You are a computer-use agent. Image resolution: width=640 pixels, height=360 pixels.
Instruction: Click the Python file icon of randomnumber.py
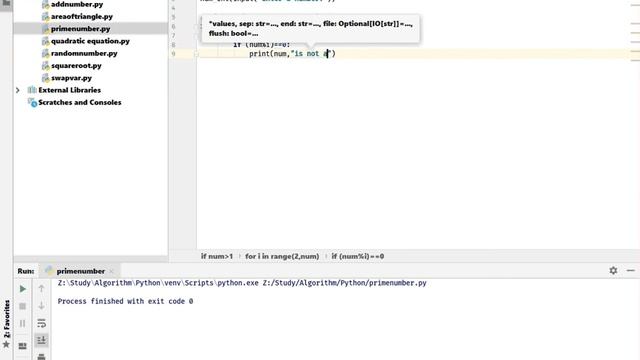45,53
